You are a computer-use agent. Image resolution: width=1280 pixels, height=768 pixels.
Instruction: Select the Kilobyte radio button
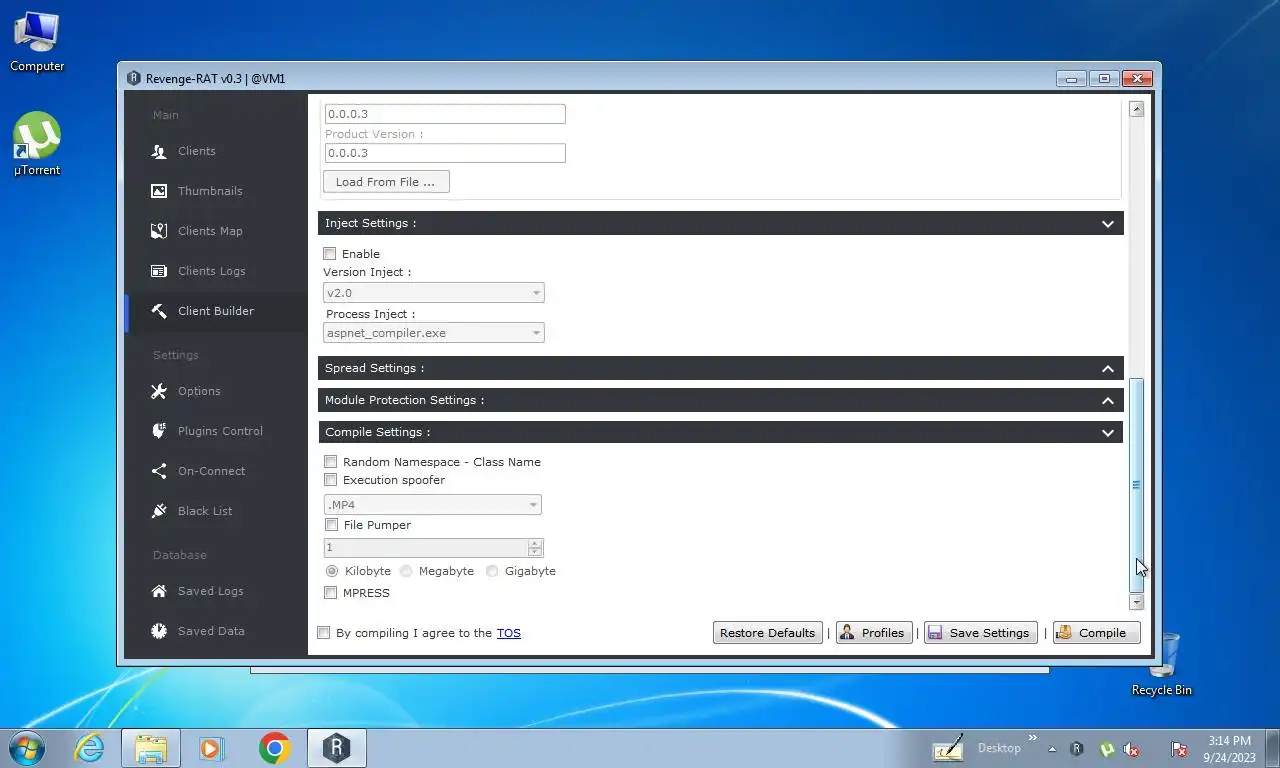coord(332,571)
